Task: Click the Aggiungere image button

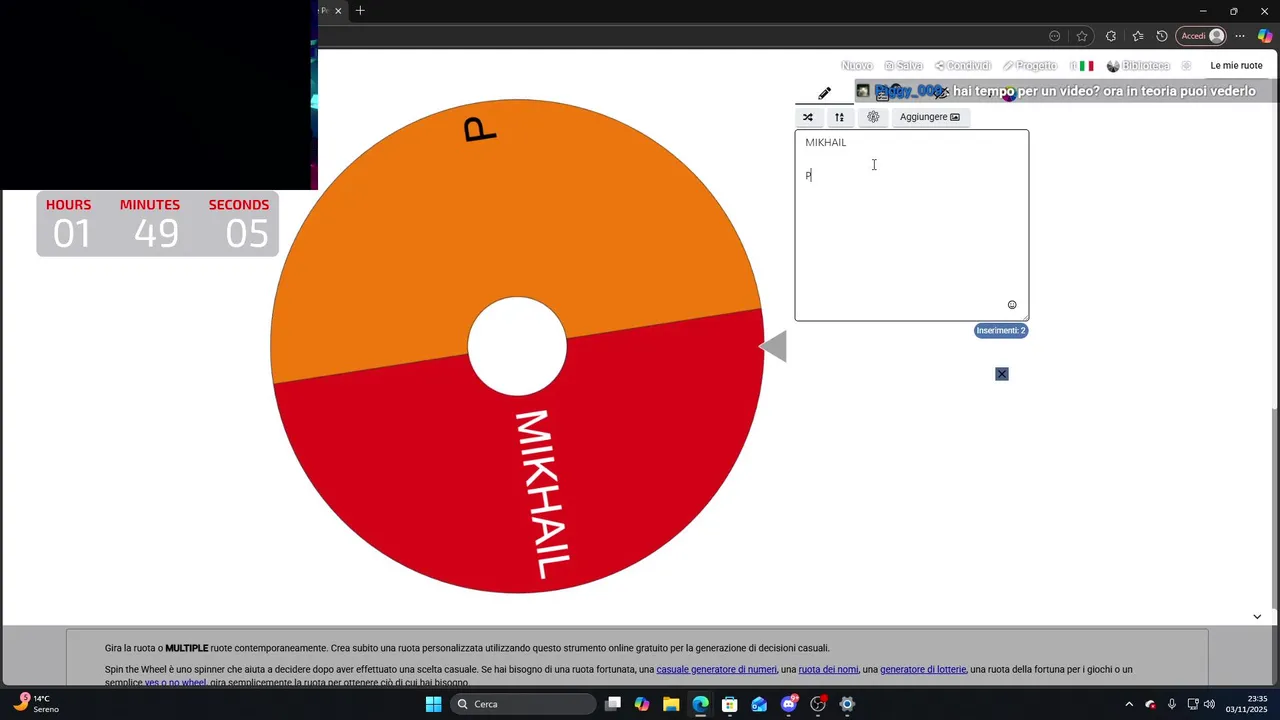Action: coord(930,117)
